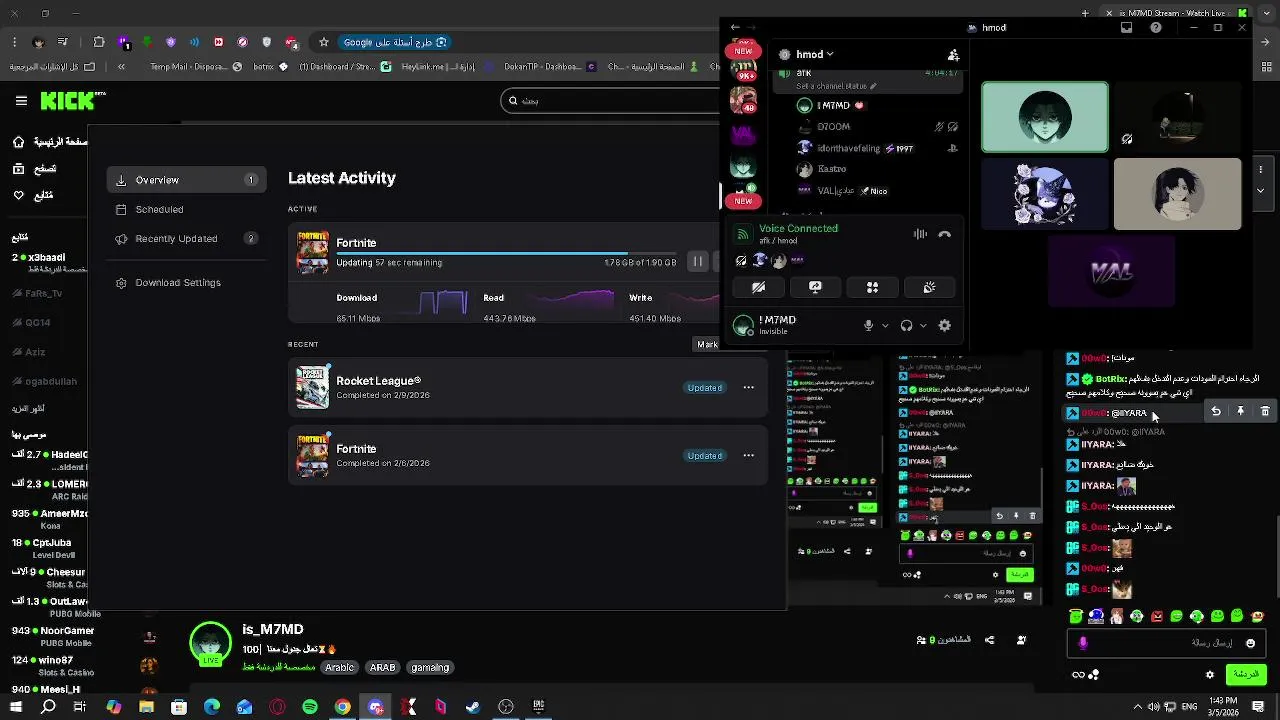
Task: Mute Discord microphone
Action: [x=868, y=326]
